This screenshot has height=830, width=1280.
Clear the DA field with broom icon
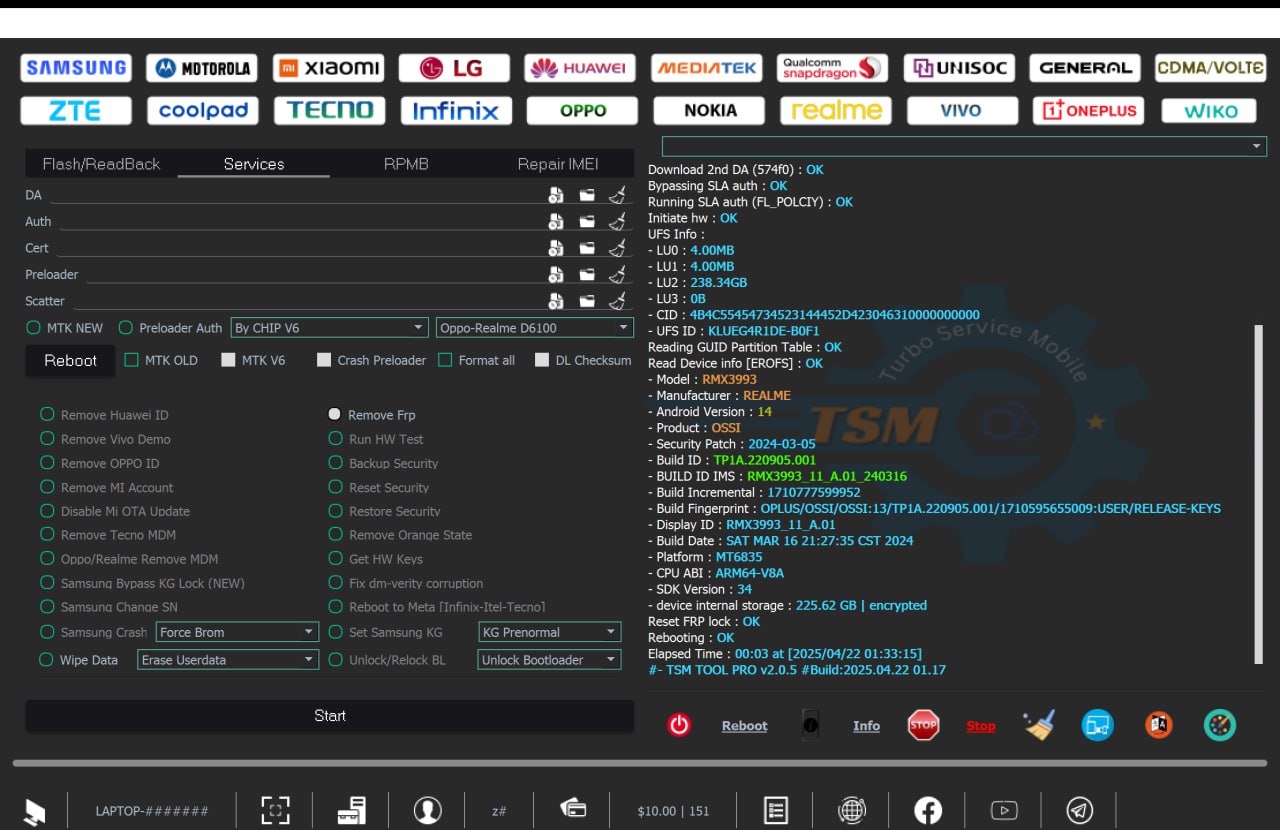click(618, 194)
